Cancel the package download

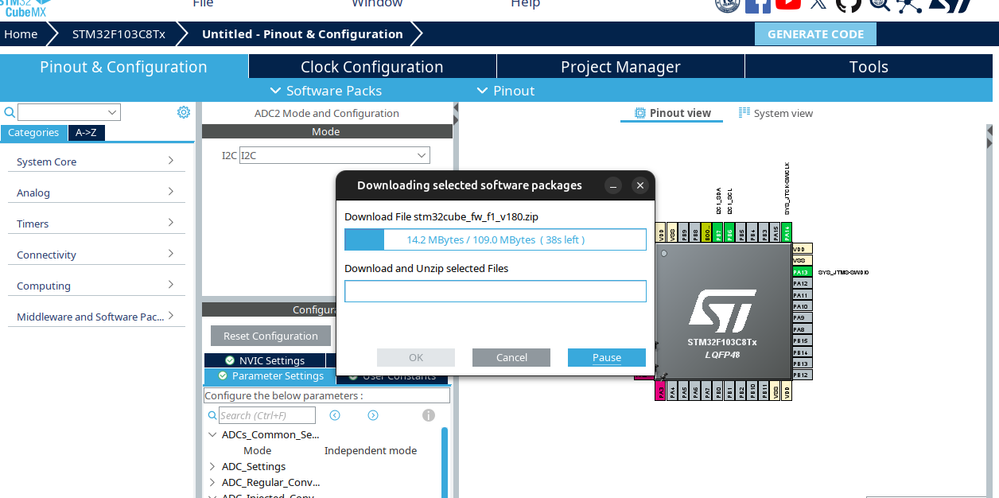click(511, 357)
